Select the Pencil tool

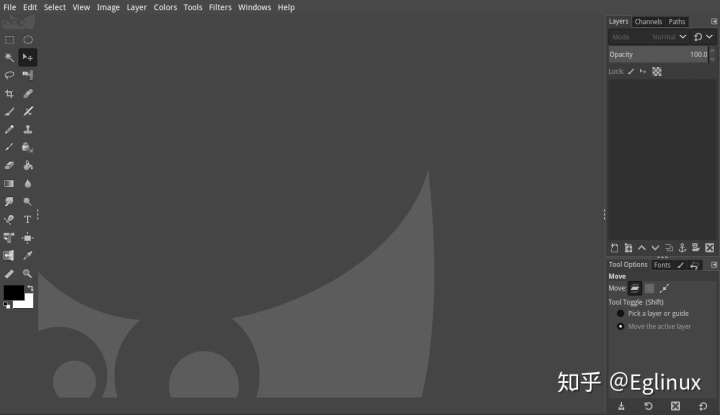9,129
